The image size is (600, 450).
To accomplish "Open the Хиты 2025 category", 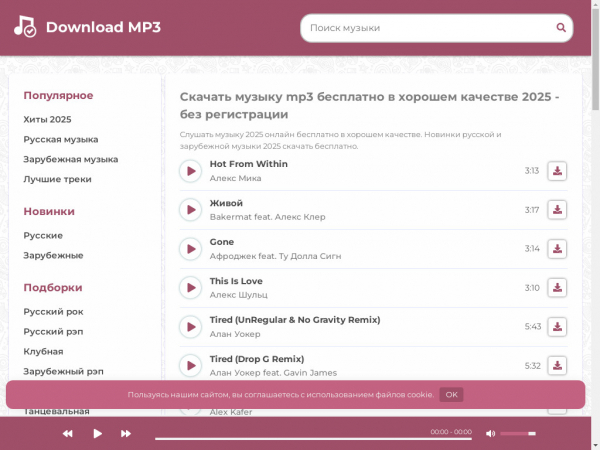I will tap(47, 119).
